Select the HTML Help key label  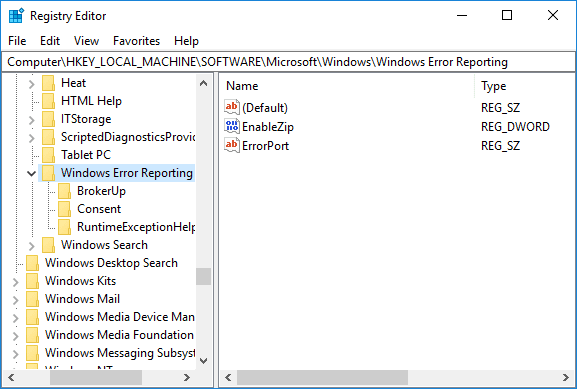[x=91, y=101]
